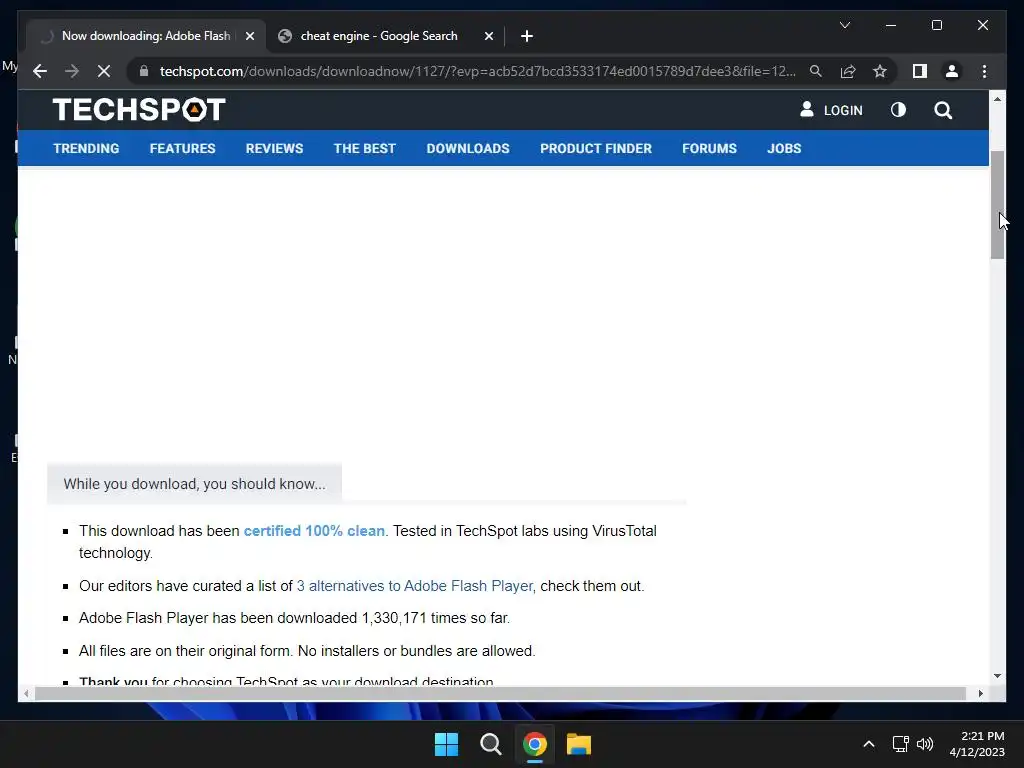The height and width of the screenshot is (768, 1024).
Task: Open File Explorer from the taskbar
Action: click(579, 744)
